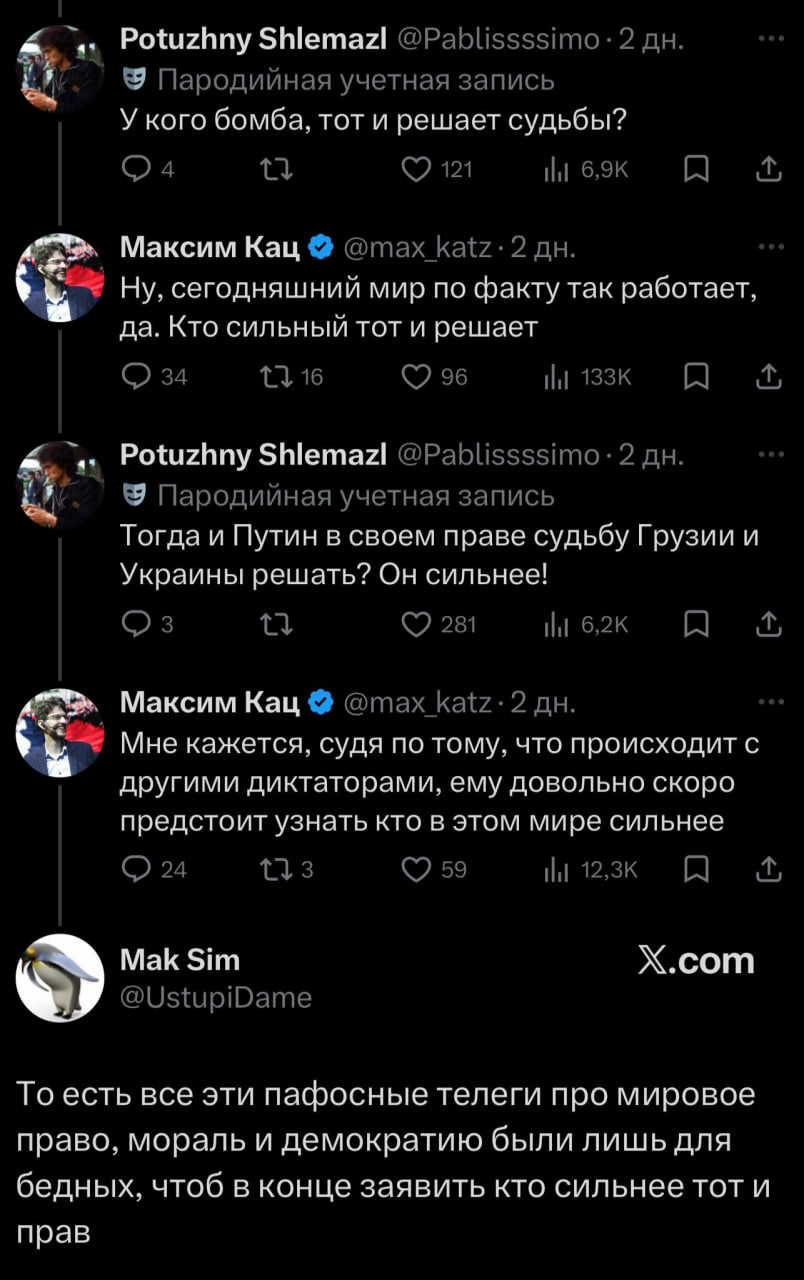This screenshot has width=804, height=1280.
Task: Open @UstupiDame profile handle
Action: tap(215, 997)
